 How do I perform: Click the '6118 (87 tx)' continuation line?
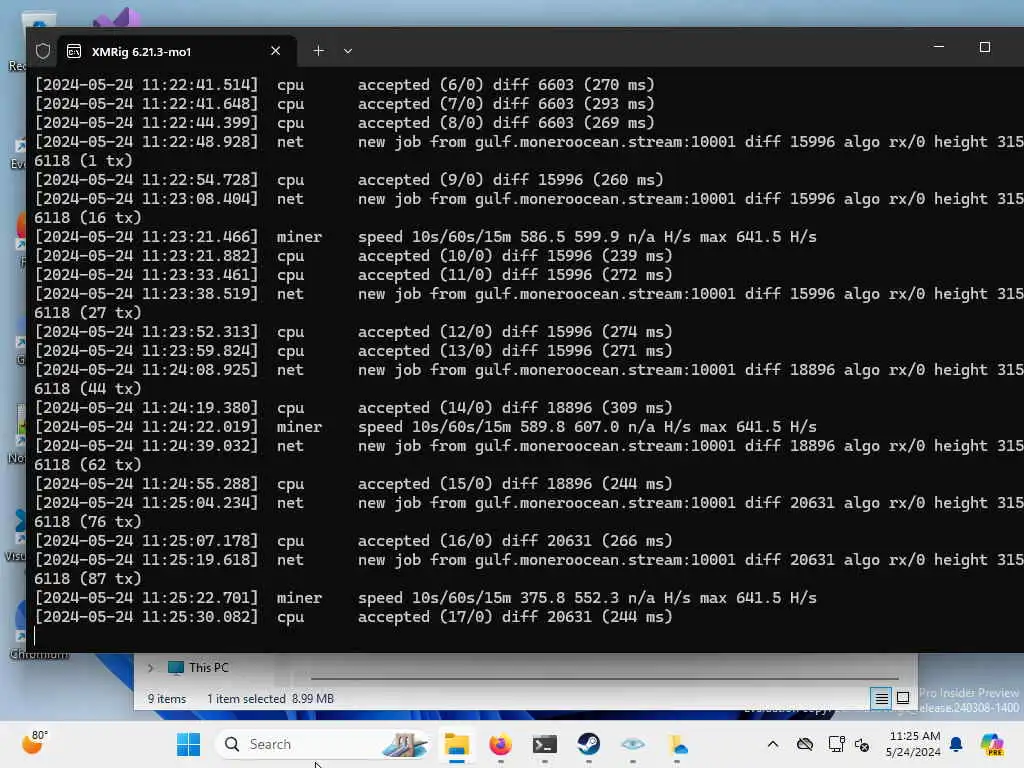[x=88, y=579]
